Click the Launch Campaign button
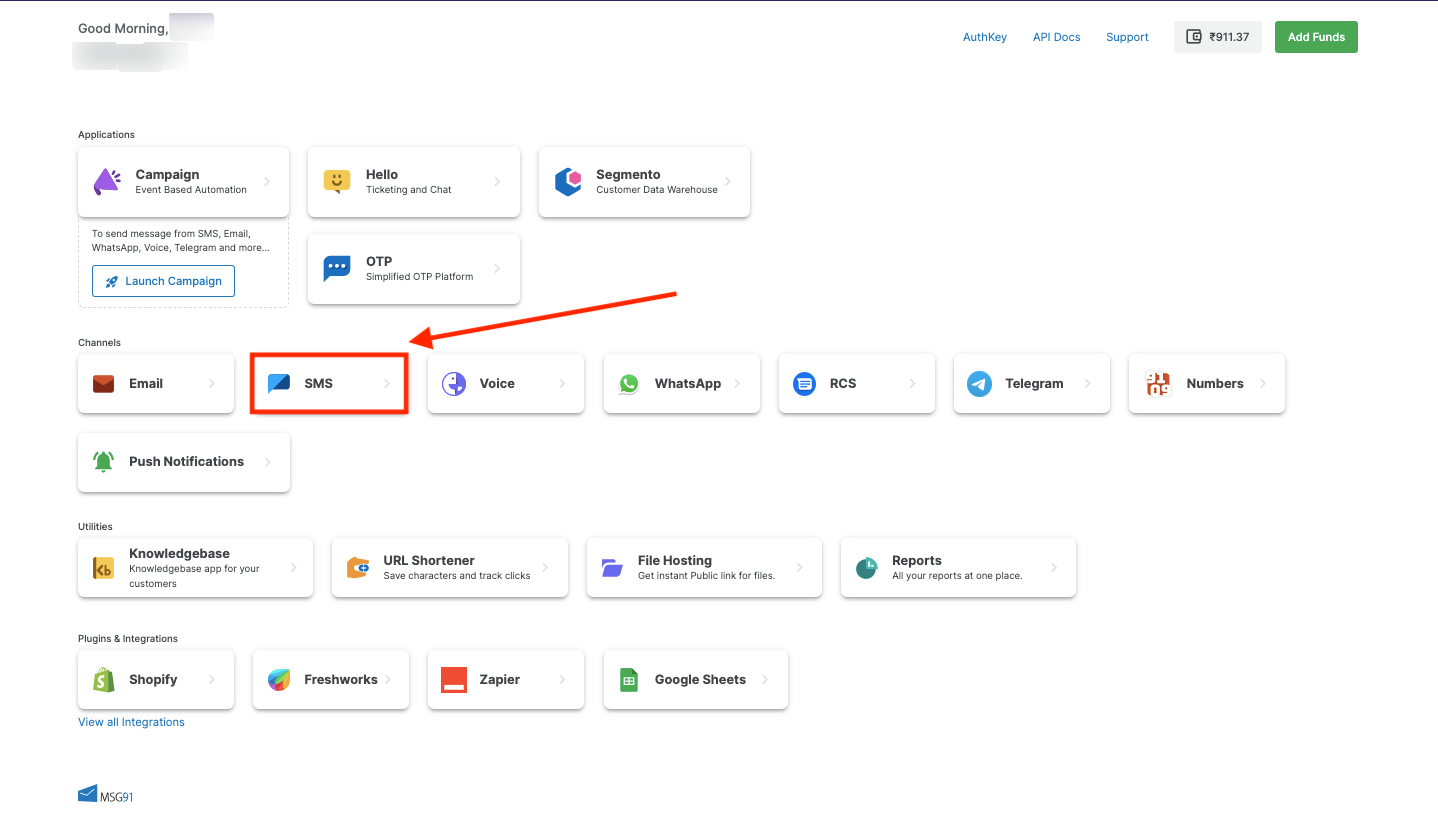The height and width of the screenshot is (826, 1438). point(163,281)
